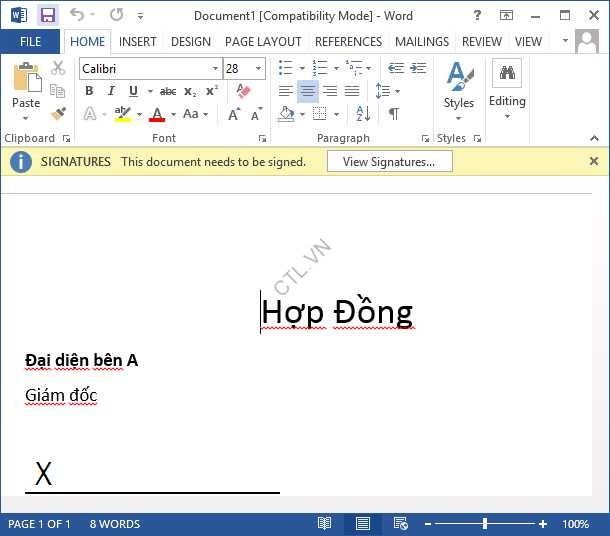Viewport: 610px width, 536px height.
Task: Apply red font color
Action: (x=157, y=114)
